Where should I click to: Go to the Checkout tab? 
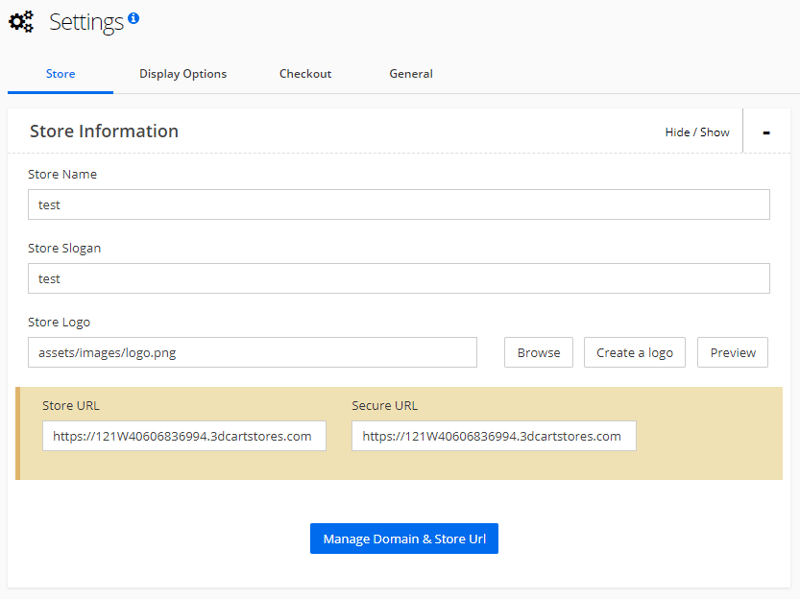(305, 74)
